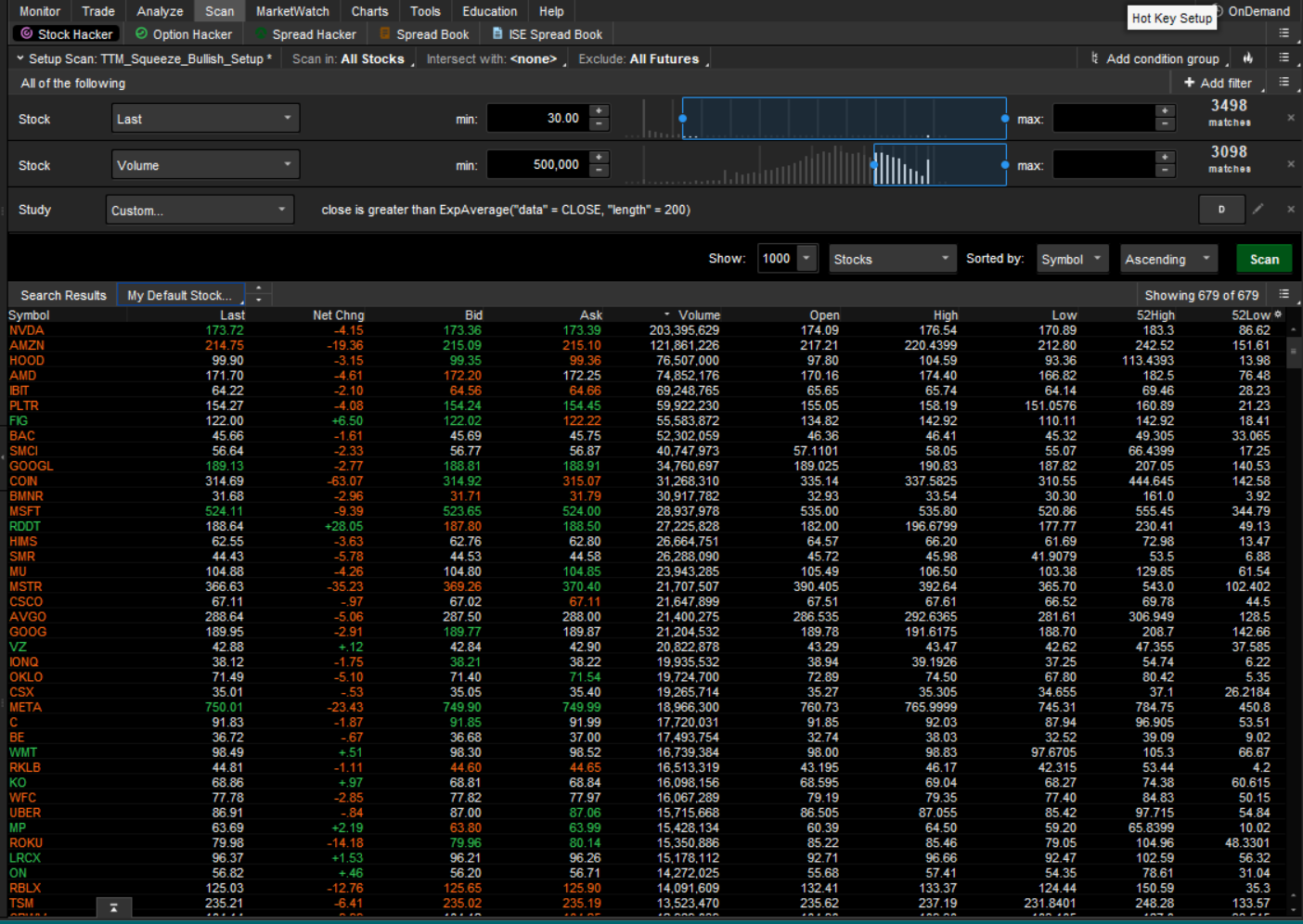
Task: Open the list menu icon next to Showing 679 of 679
Action: [1284, 295]
